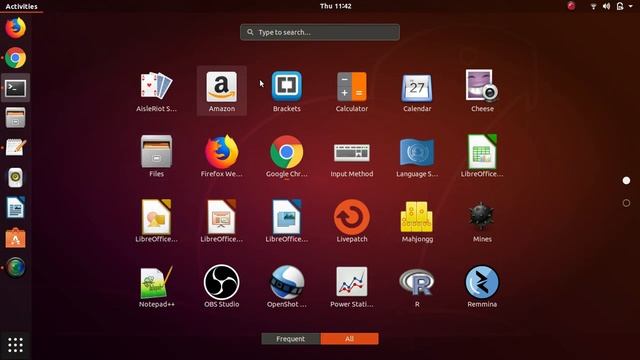Launch the Calculator app
Viewport: 640px width, 360px height.
[352, 91]
